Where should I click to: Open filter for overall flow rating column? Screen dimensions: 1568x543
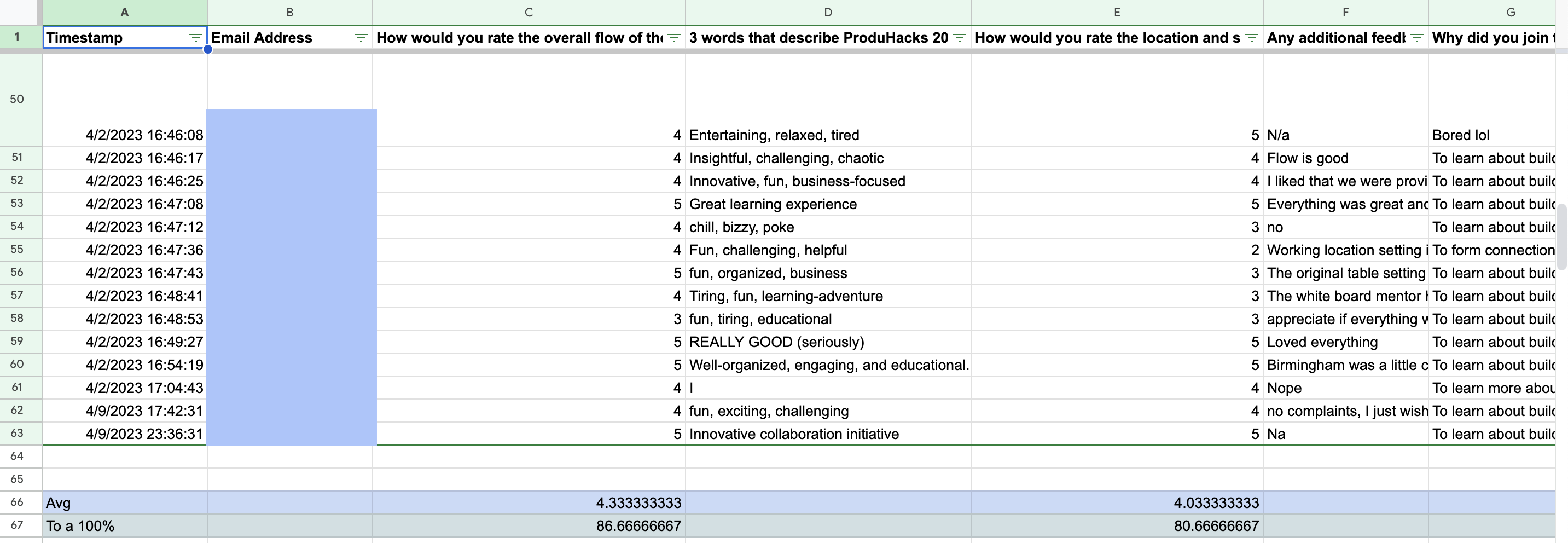point(674,38)
